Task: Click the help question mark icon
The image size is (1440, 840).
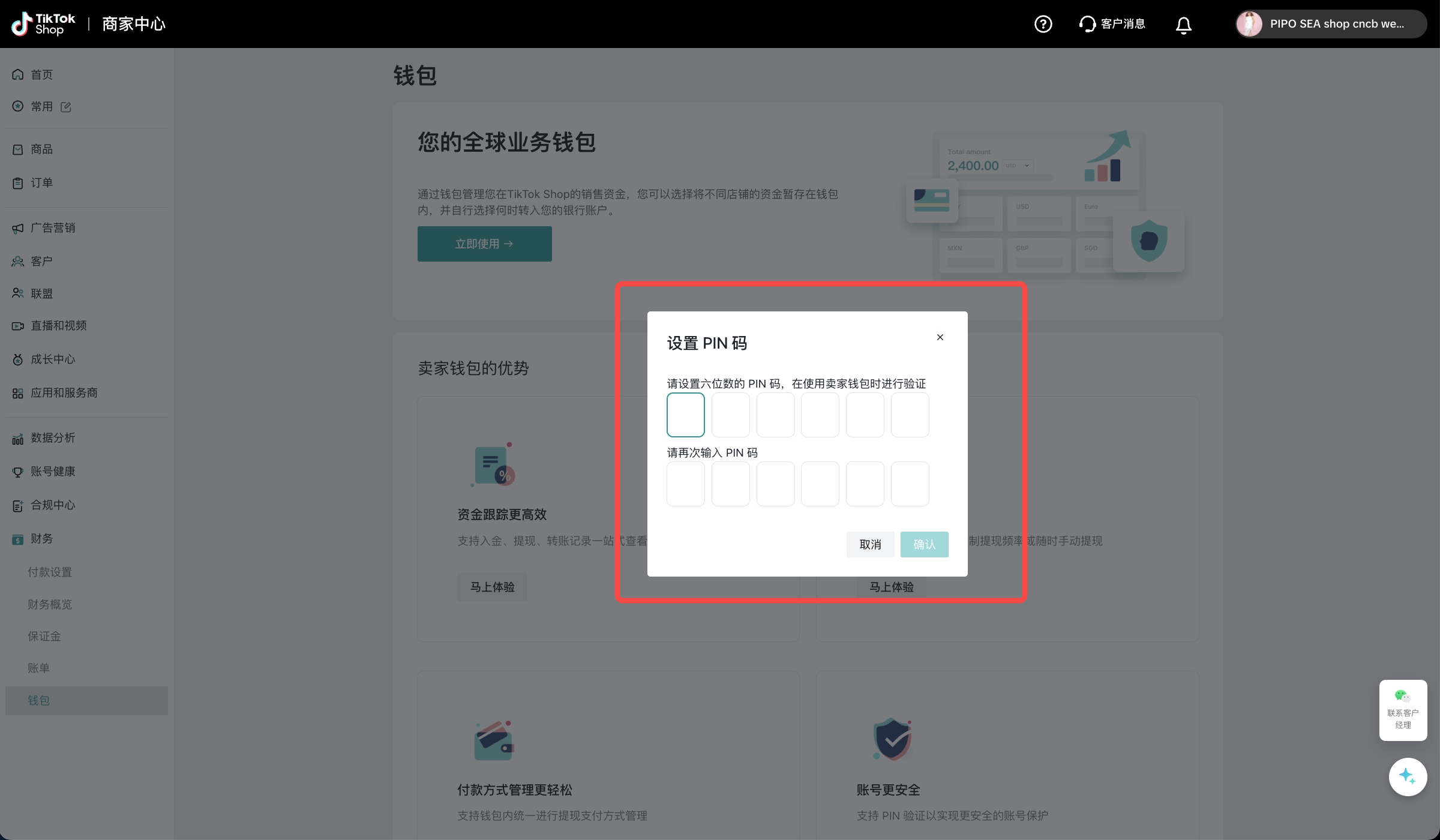Action: coord(1043,24)
